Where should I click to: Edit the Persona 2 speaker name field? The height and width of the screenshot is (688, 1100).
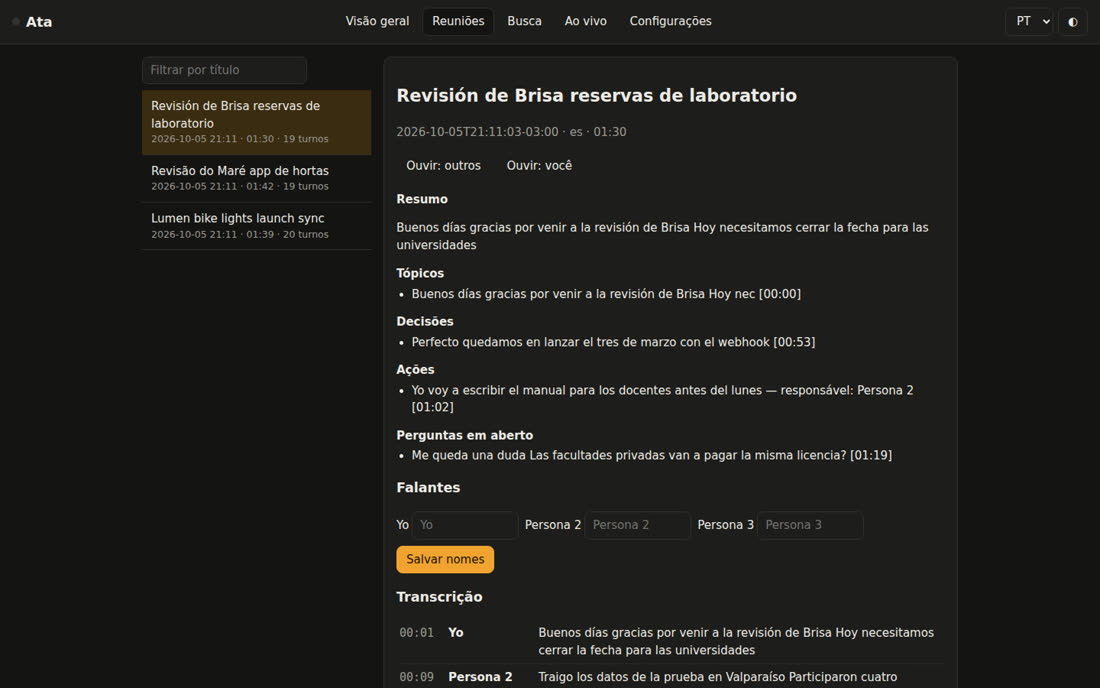[637, 525]
